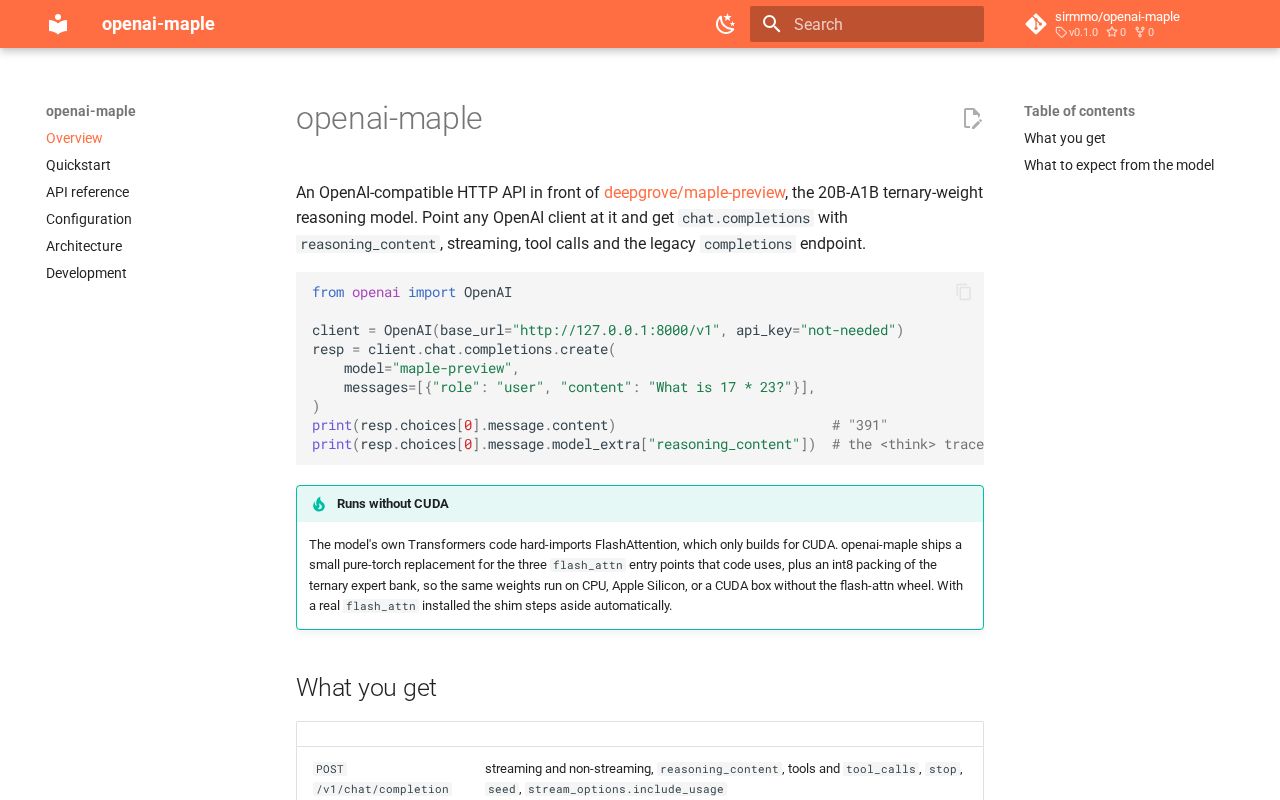Open the Architecture page in the sidebar
Viewport: 1280px width, 800px height.
84,246
